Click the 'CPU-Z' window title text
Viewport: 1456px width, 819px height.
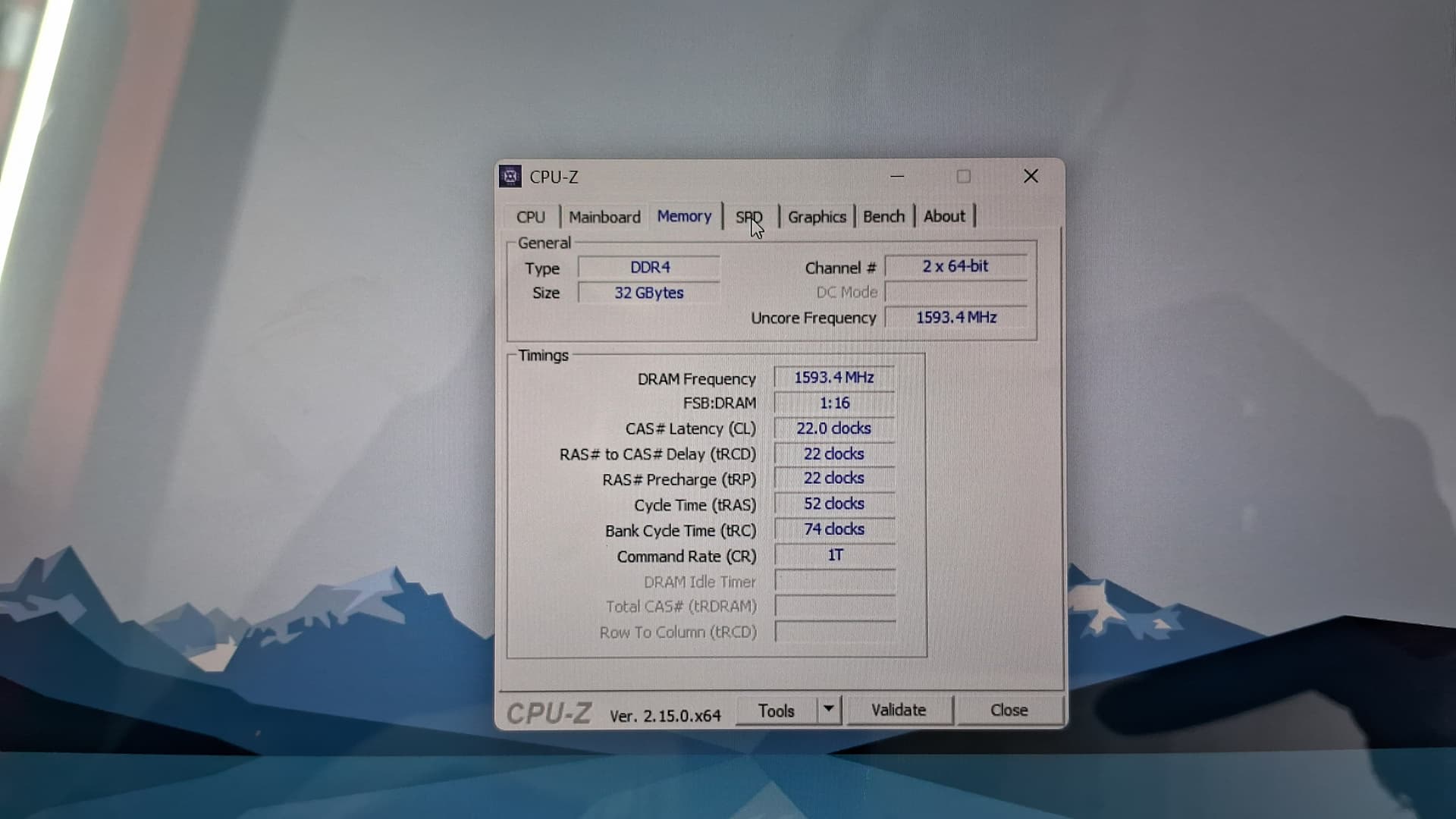tap(554, 177)
